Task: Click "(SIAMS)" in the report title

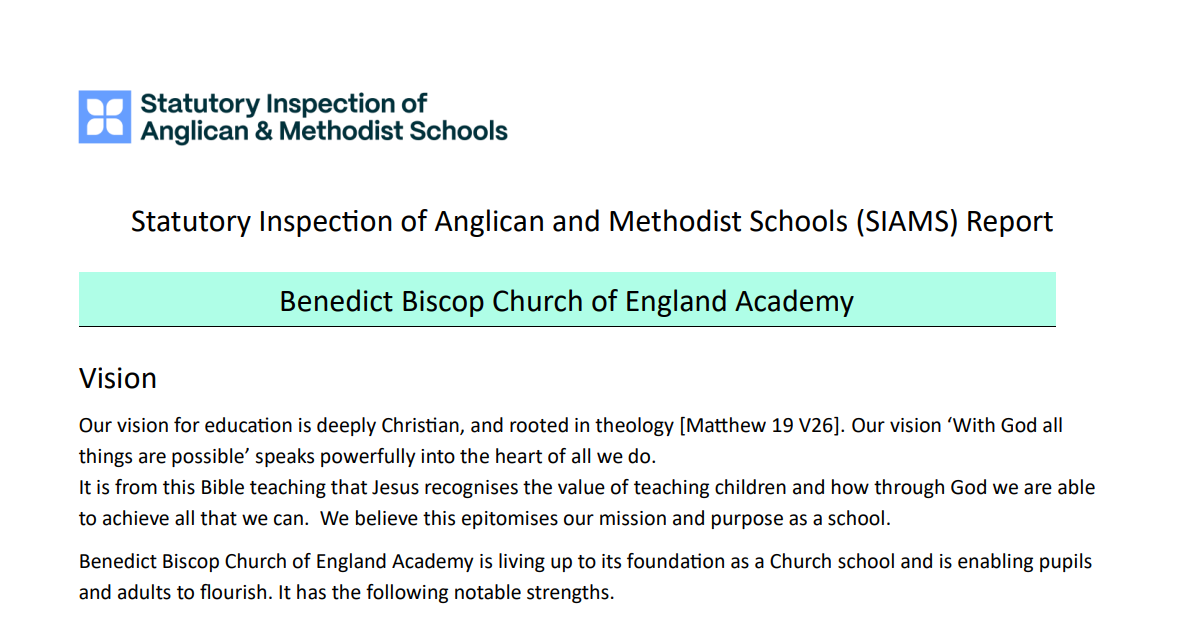Action: (x=906, y=222)
